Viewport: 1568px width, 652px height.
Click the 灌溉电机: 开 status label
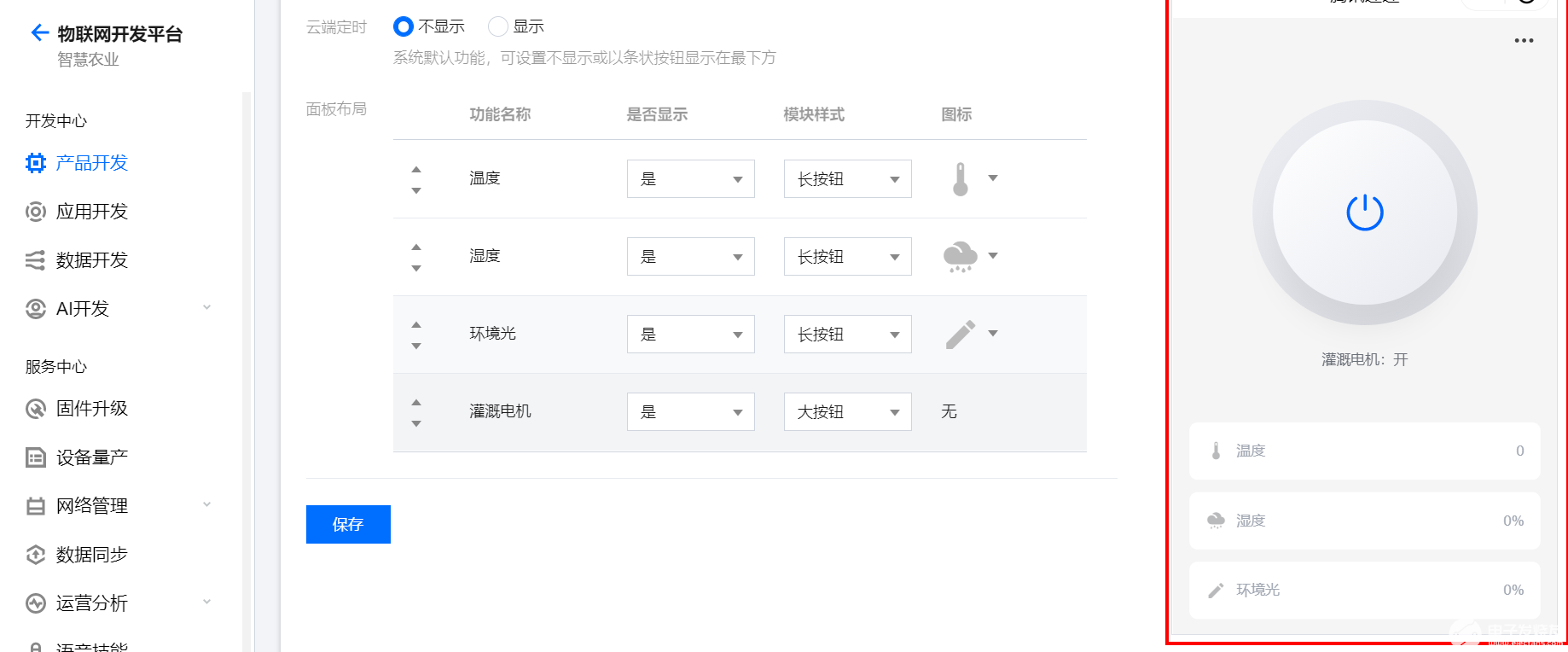pos(1365,360)
